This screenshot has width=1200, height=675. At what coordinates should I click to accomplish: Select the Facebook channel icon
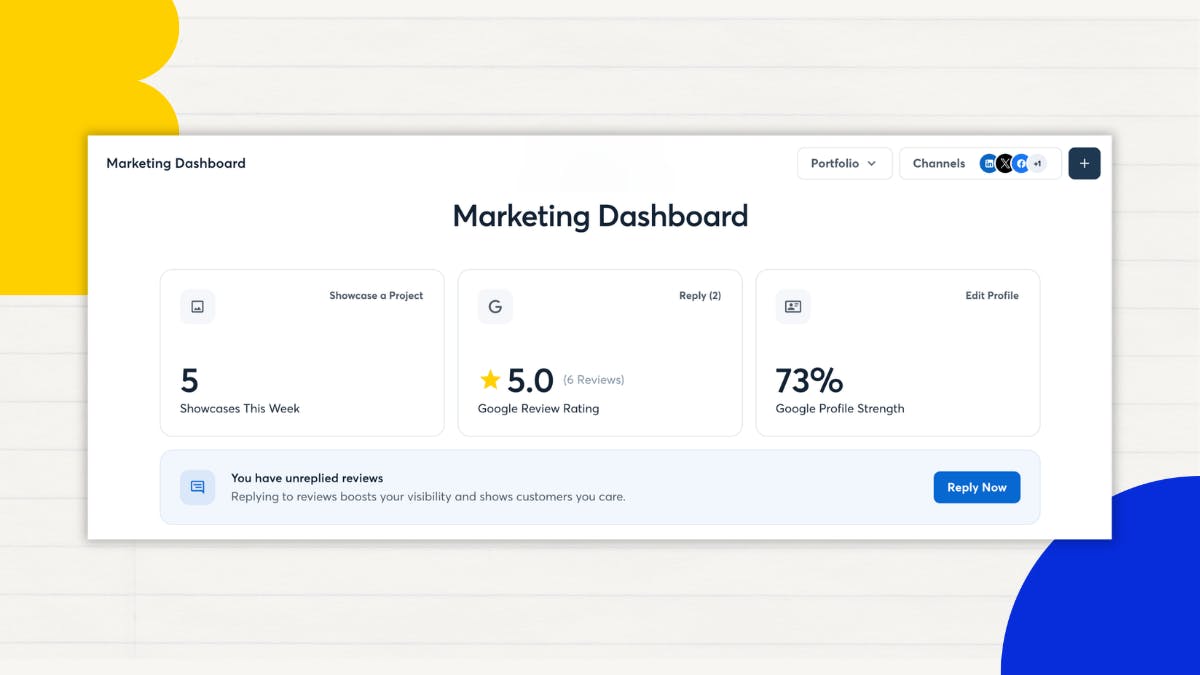[1021, 164]
